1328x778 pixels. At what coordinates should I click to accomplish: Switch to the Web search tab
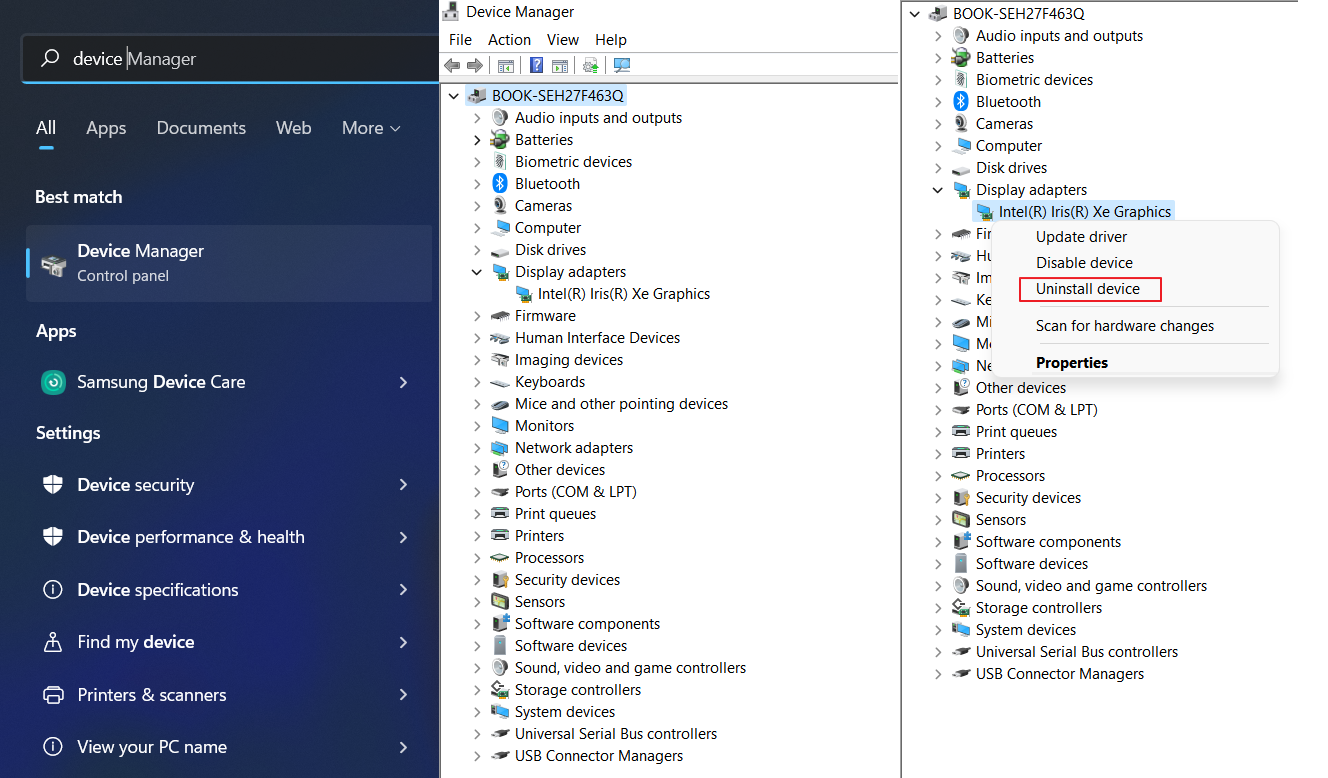coord(294,128)
